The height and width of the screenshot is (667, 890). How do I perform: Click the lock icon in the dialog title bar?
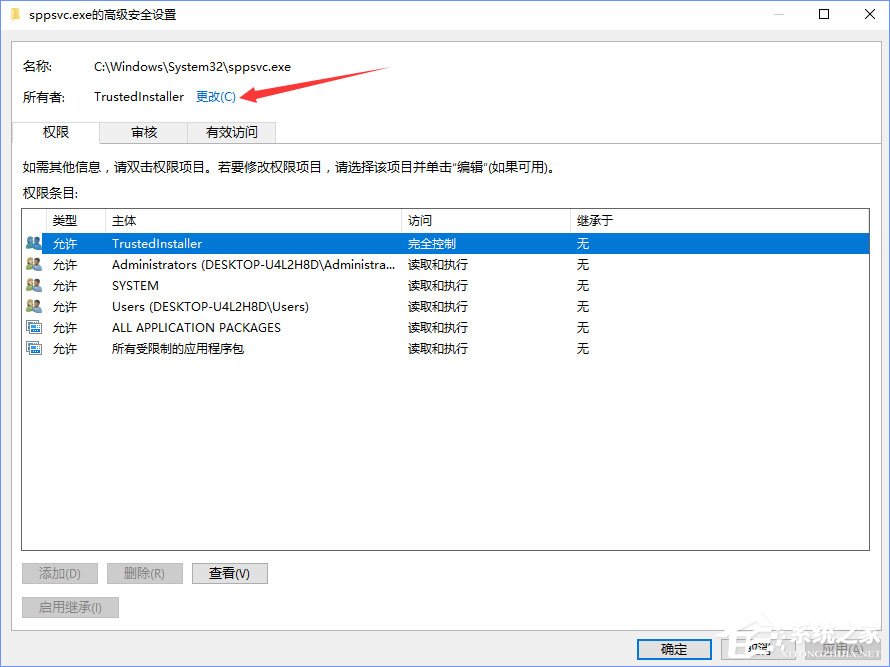coord(14,14)
